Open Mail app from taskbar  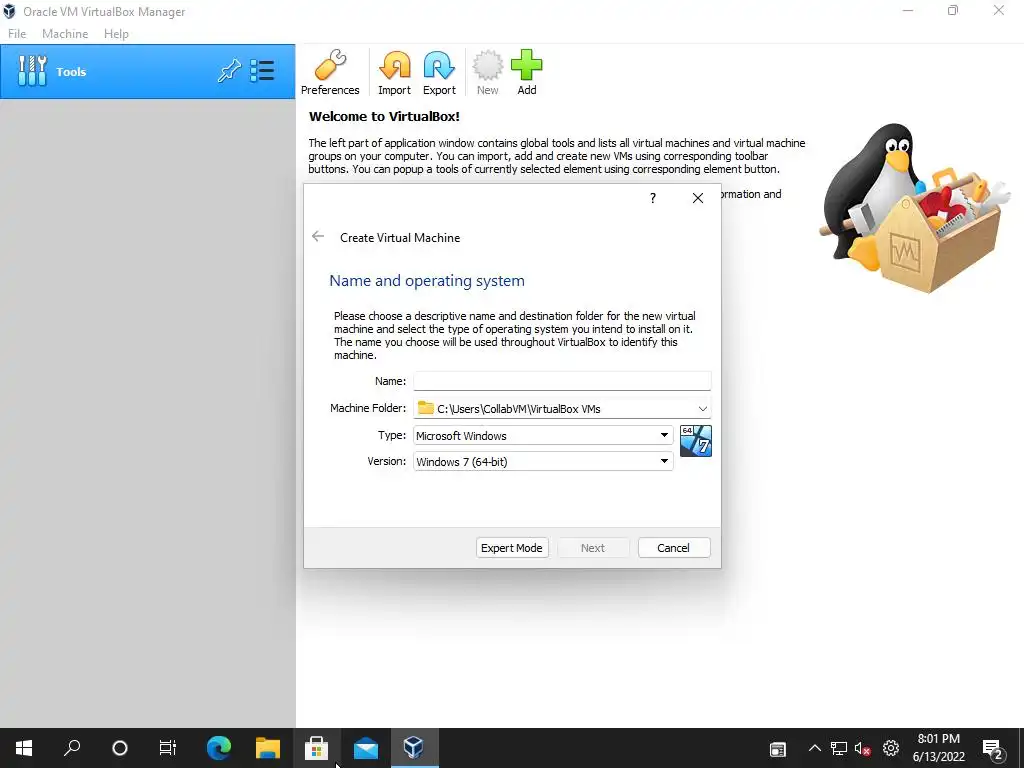366,748
